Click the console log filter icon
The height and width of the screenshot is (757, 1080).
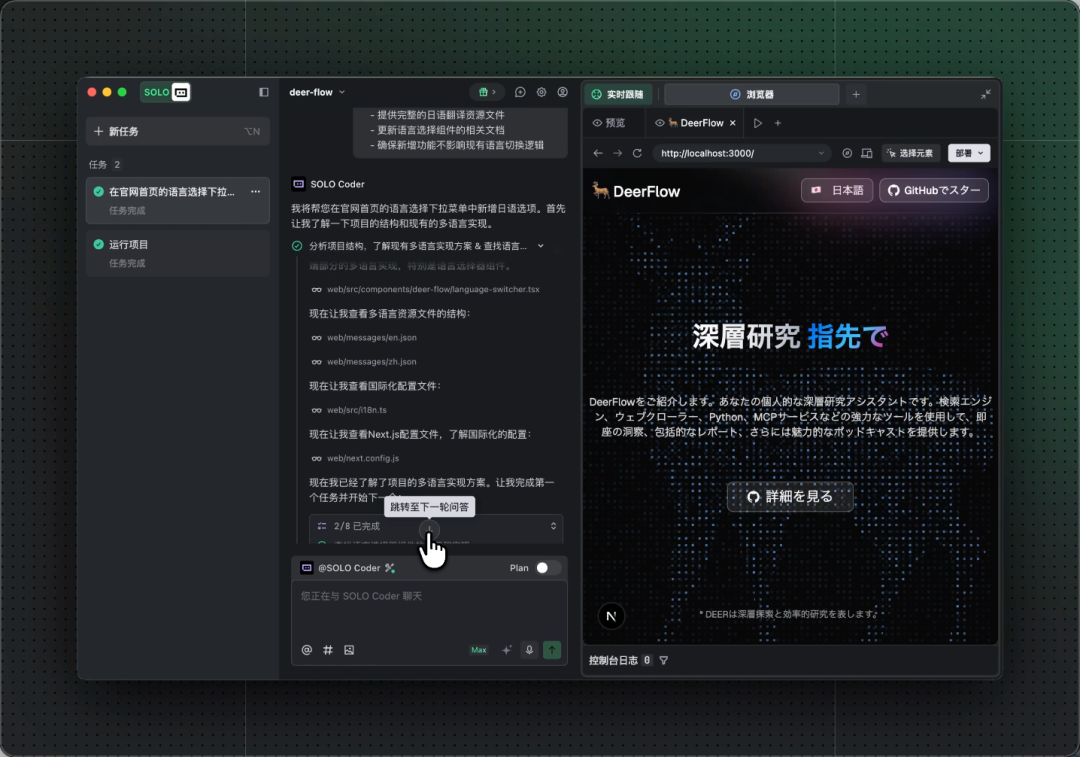click(x=663, y=661)
